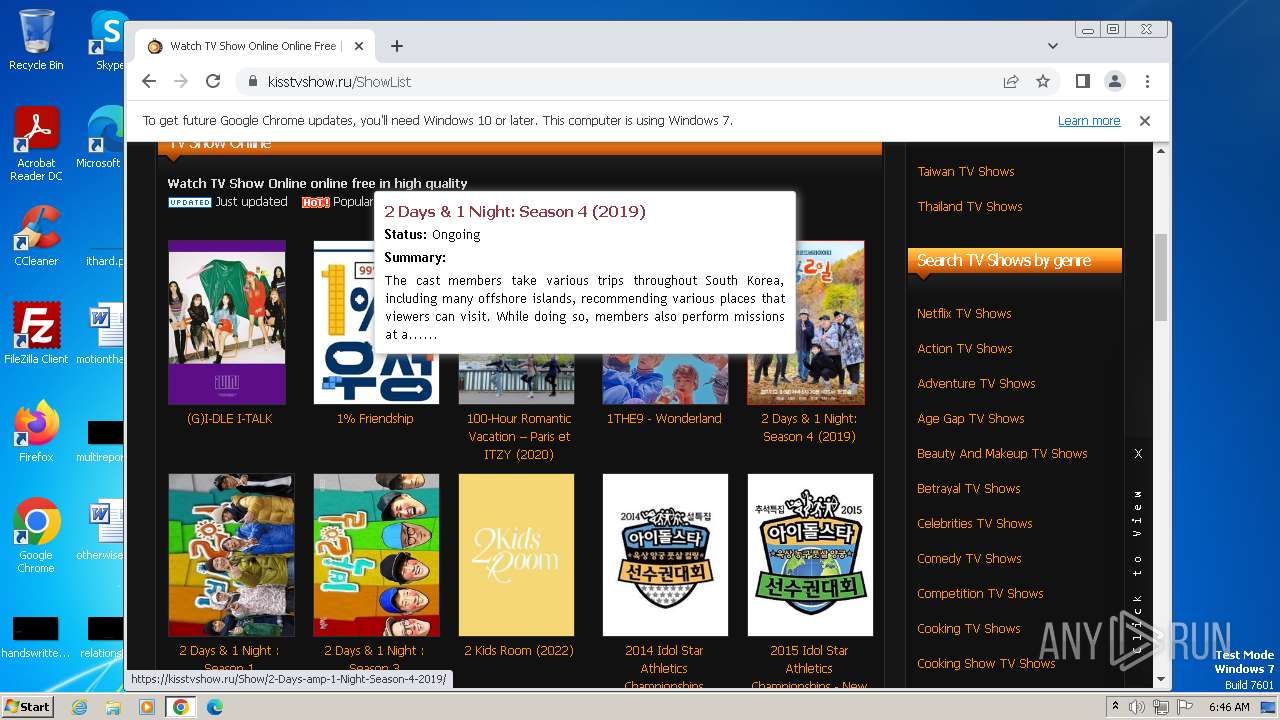
Task: Open Firefox desktop shortcut
Action: click(x=36, y=432)
